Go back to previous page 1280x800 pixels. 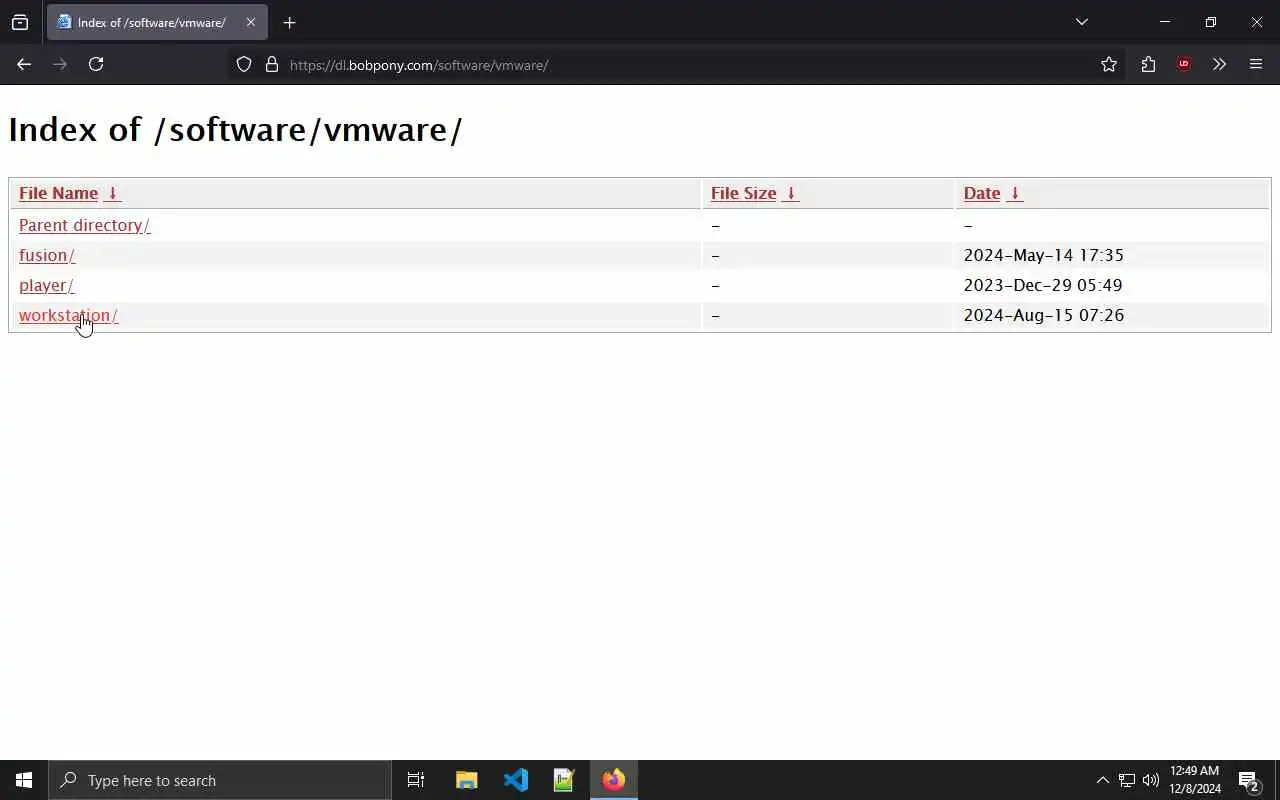(24, 64)
